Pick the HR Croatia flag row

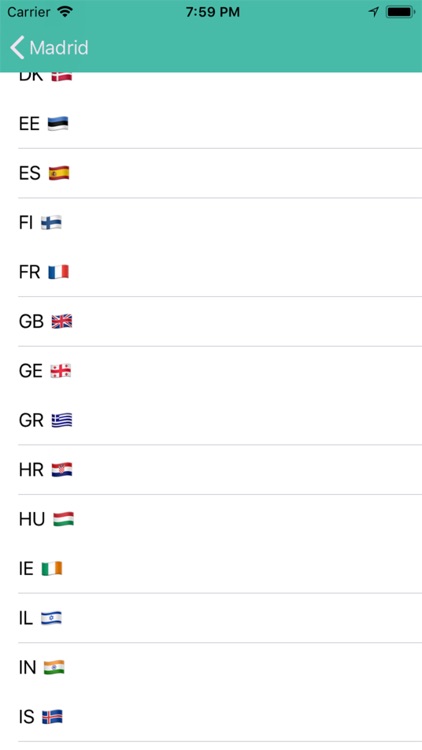point(211,470)
